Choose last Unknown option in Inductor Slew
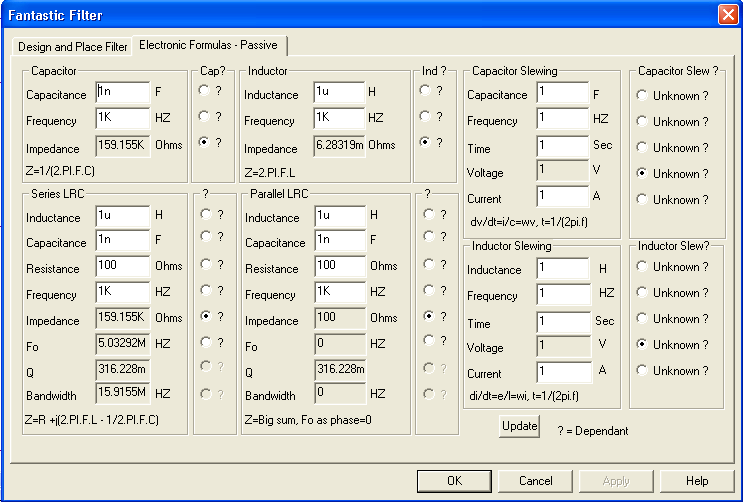 (x=642, y=371)
